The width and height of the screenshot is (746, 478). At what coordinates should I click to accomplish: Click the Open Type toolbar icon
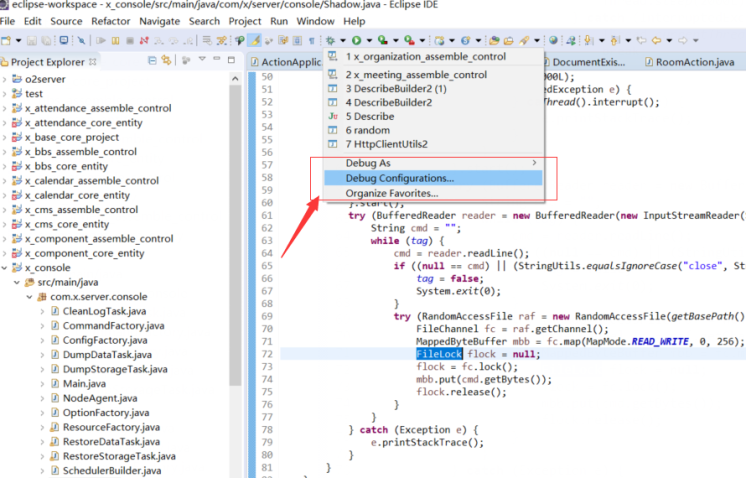pos(494,41)
